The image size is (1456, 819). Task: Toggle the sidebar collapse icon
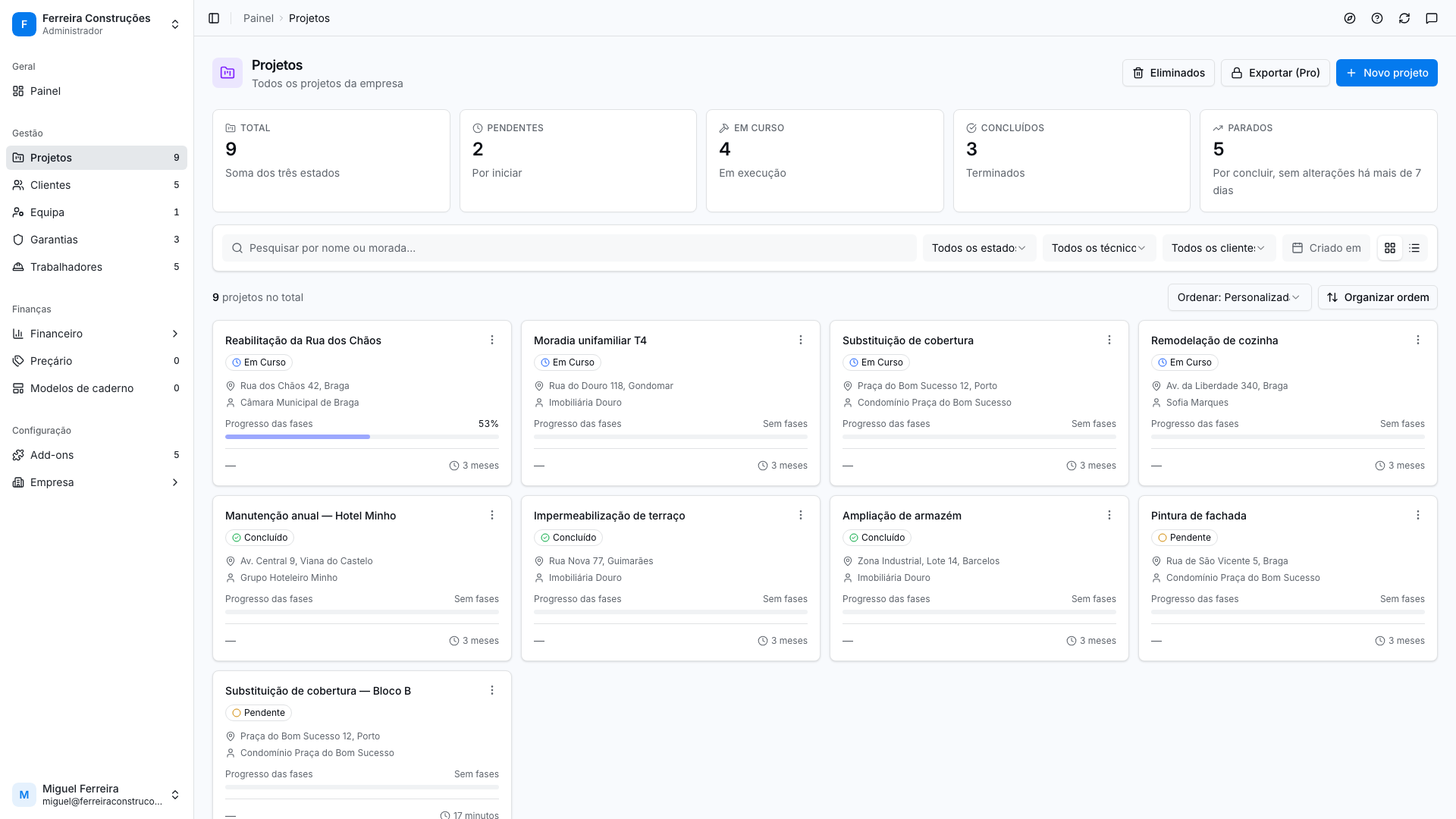(x=214, y=18)
